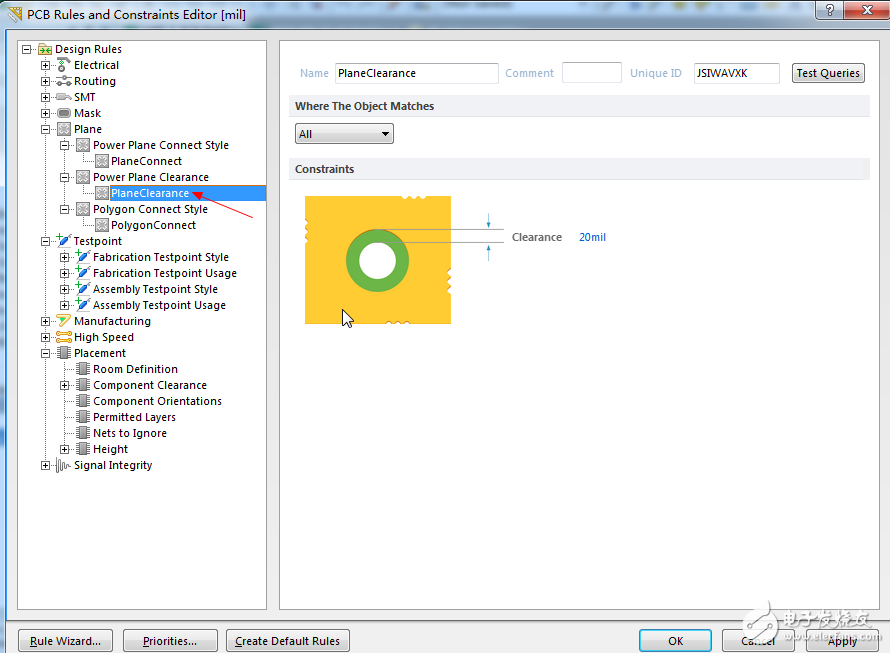Click the PlaneClearance rule icon
The height and width of the screenshot is (653, 890).
pyautogui.click(x=102, y=193)
